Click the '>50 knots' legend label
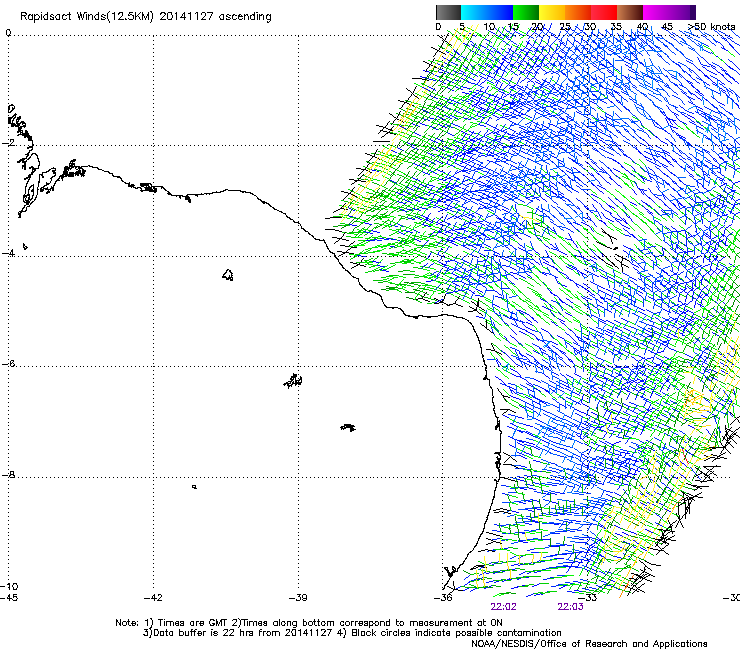 click(711, 27)
